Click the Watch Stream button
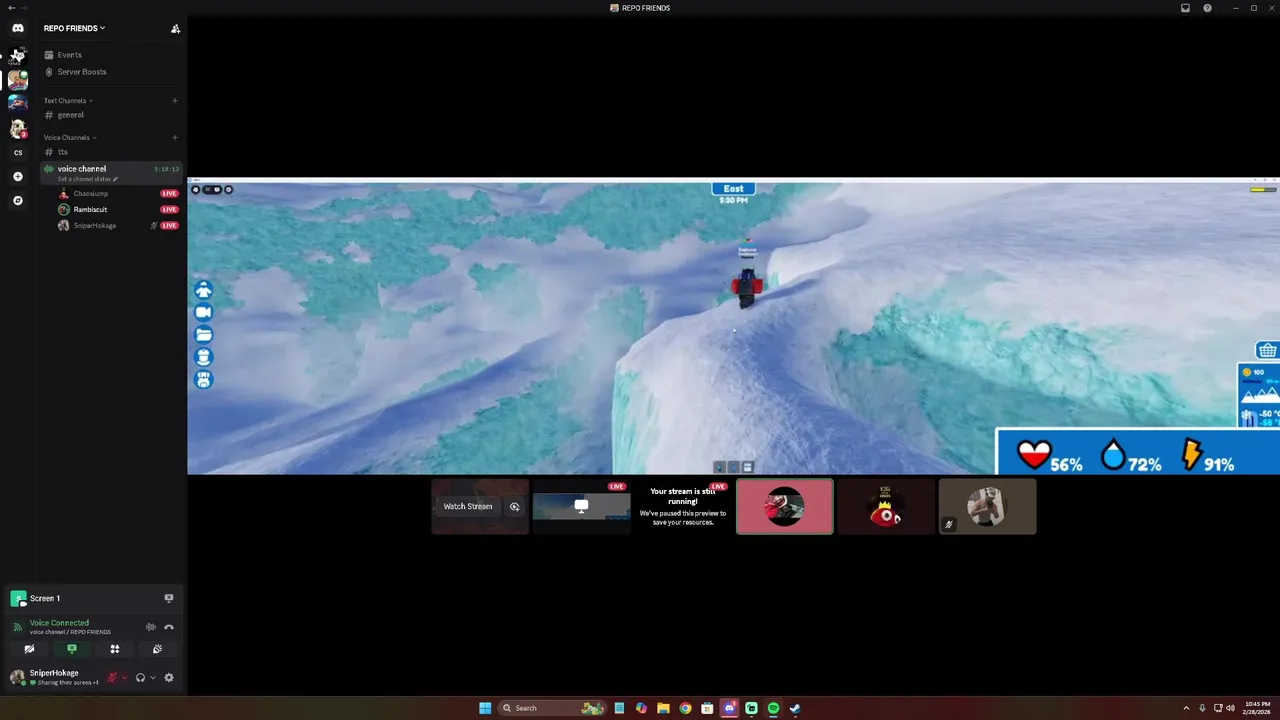Image resolution: width=1280 pixels, height=720 pixels. (x=468, y=507)
